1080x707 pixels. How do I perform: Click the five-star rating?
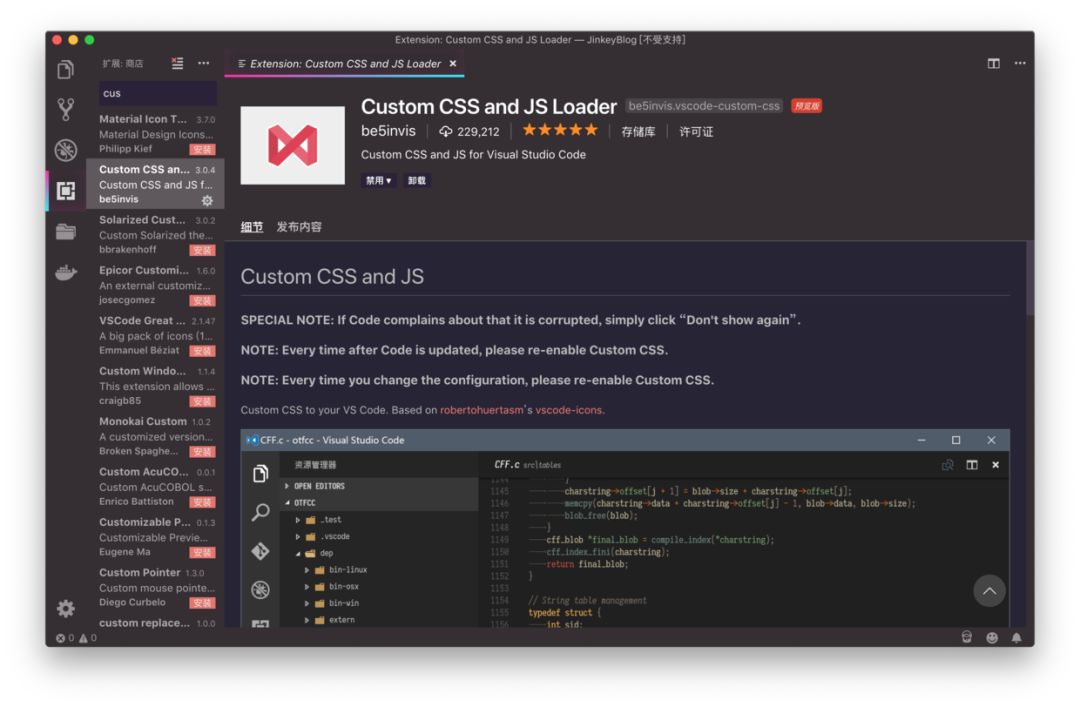tap(559, 130)
